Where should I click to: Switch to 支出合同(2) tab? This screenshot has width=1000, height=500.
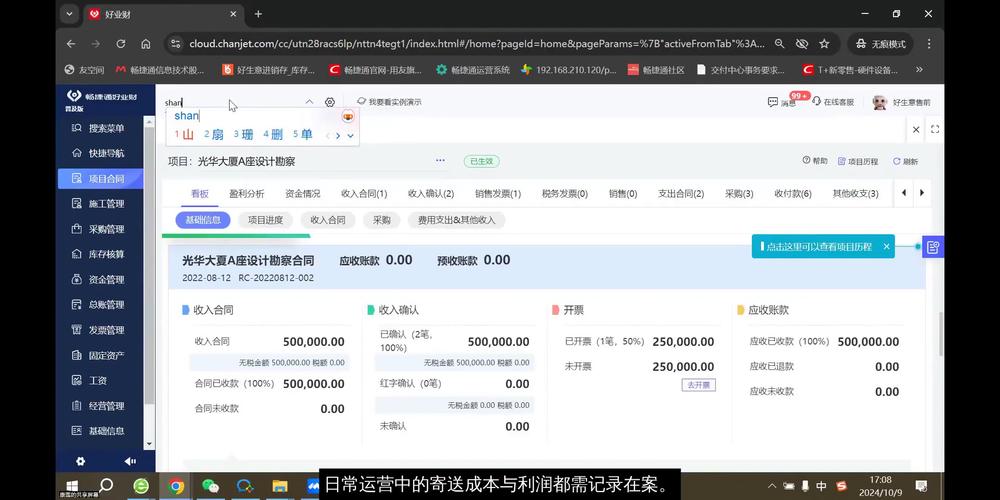click(681, 194)
